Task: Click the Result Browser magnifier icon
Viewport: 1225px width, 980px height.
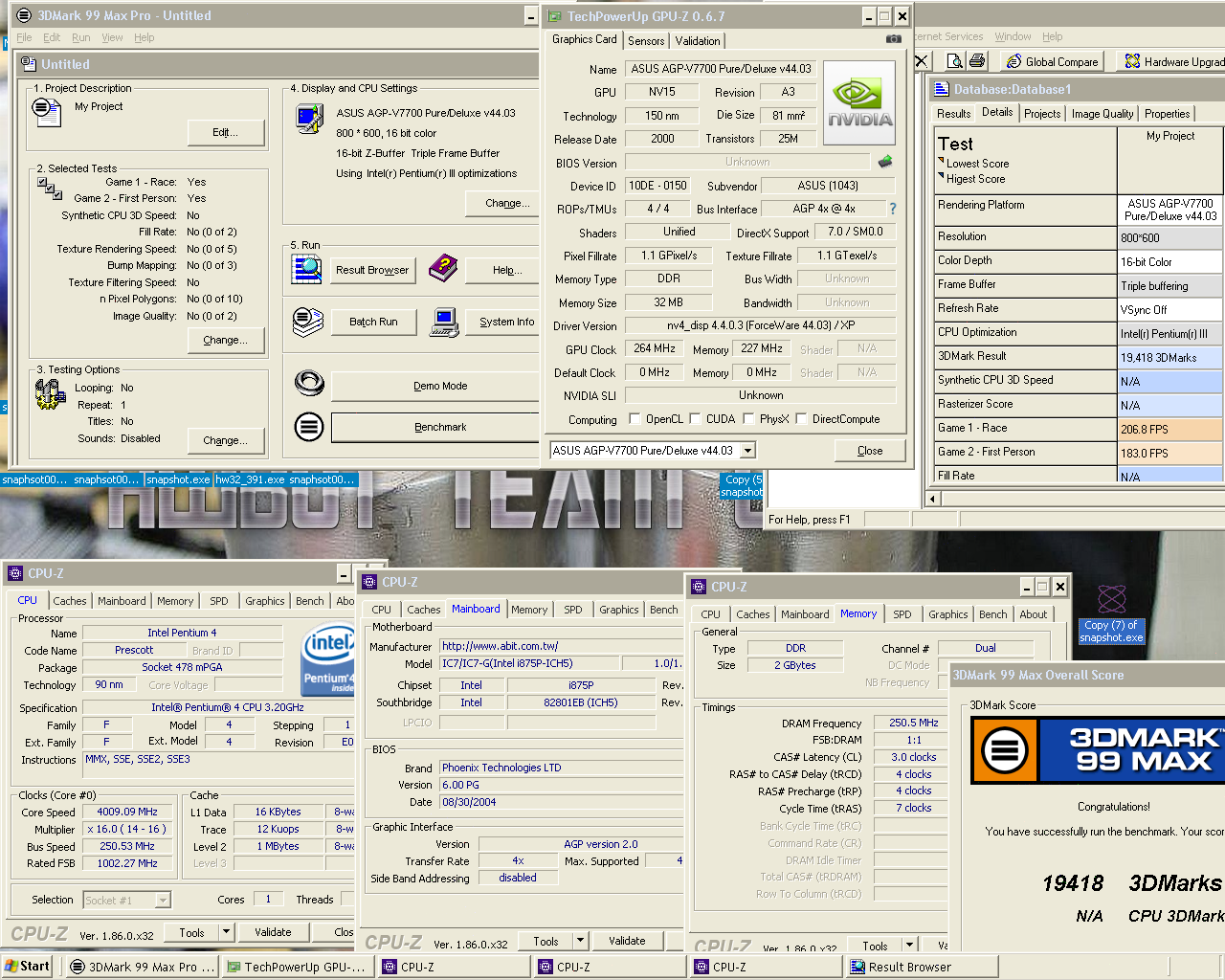Action: pyautogui.click(x=306, y=269)
